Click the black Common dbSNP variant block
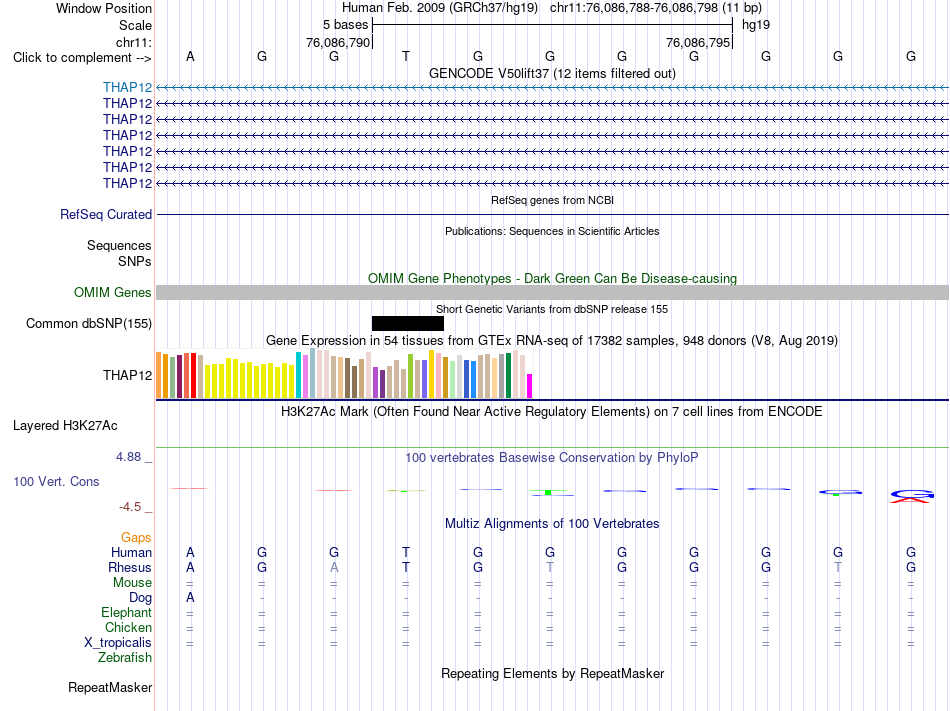Viewport: 950px width, 711px height. (408, 323)
